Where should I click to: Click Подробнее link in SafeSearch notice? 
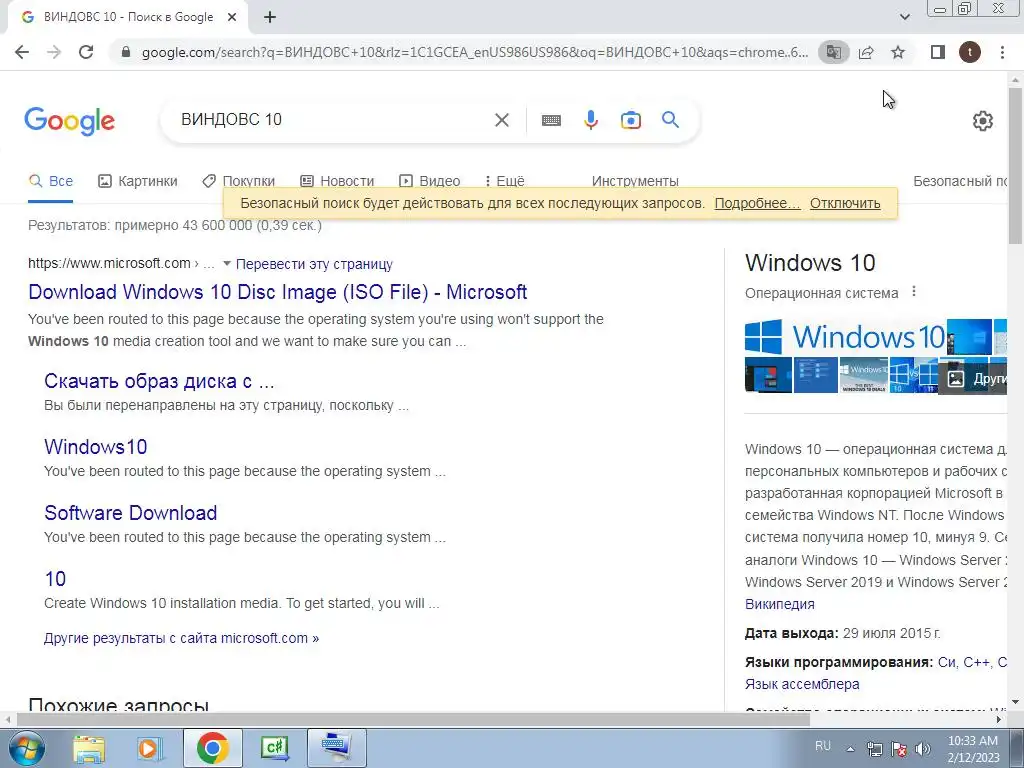(757, 203)
